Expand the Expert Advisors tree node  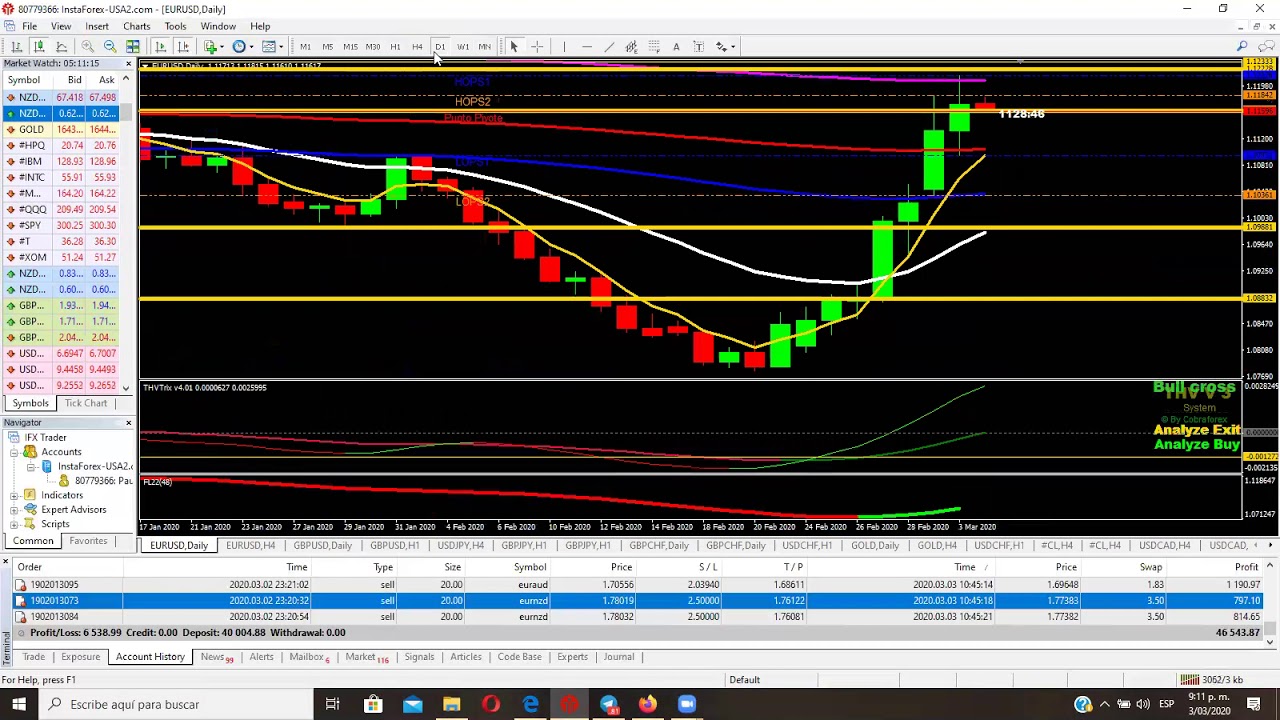pyautogui.click(x=16, y=510)
